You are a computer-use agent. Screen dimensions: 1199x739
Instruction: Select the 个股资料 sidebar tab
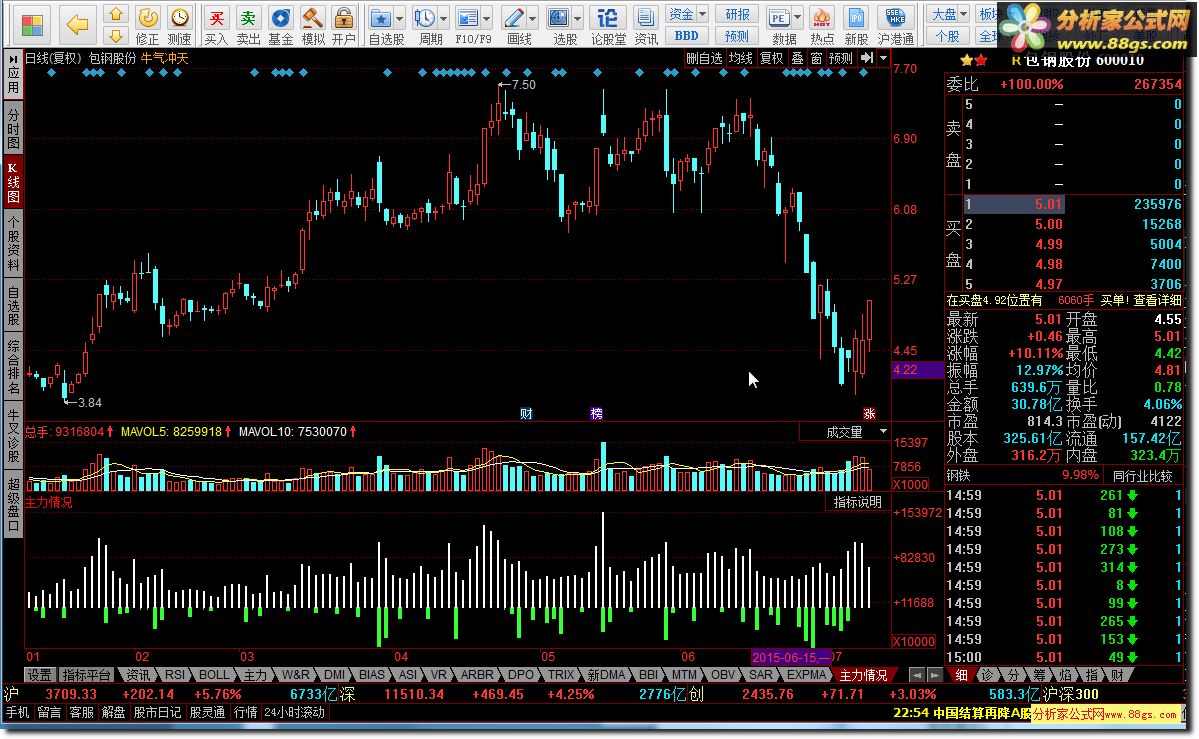(13, 244)
